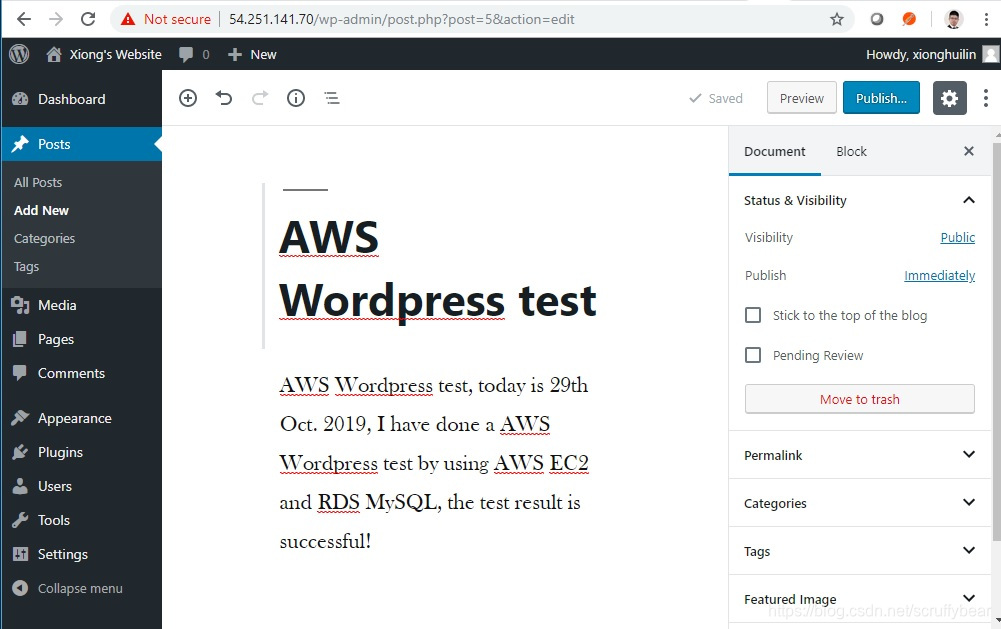Click the orange extension icon

pyautogui.click(x=909, y=19)
